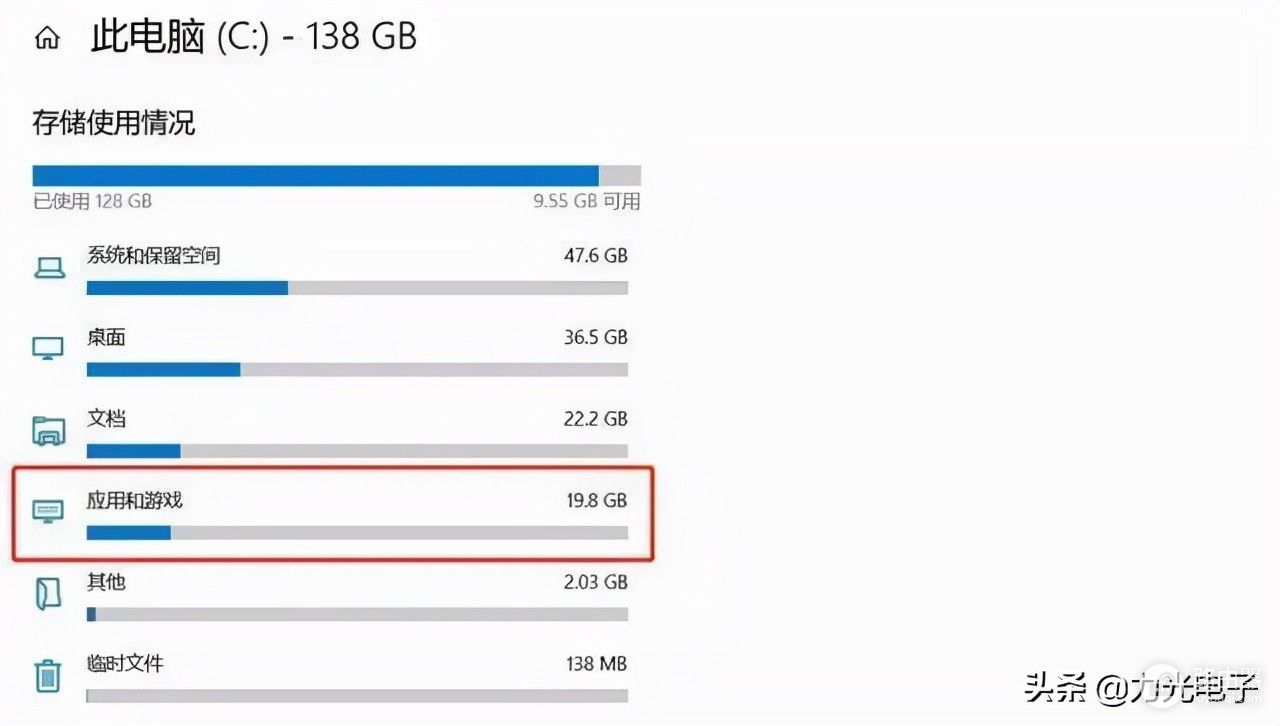Click the folder icon next to 文档

click(48, 430)
